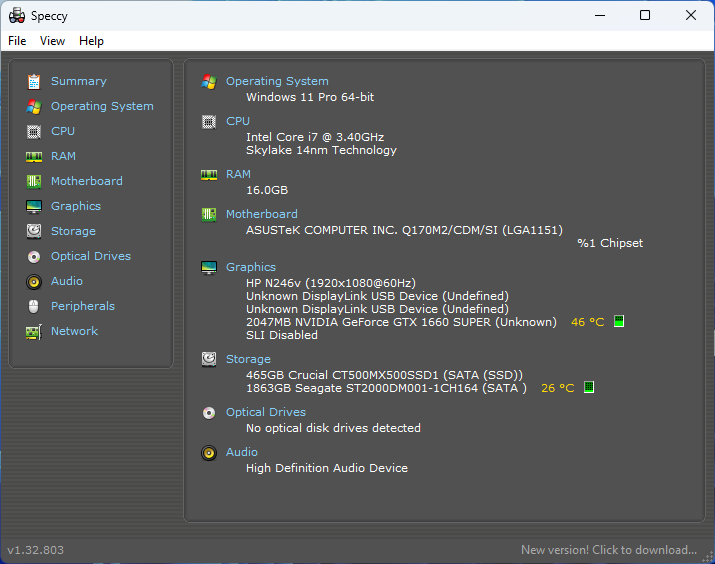Click the CPU icon in main summary panel

[x=209, y=122]
